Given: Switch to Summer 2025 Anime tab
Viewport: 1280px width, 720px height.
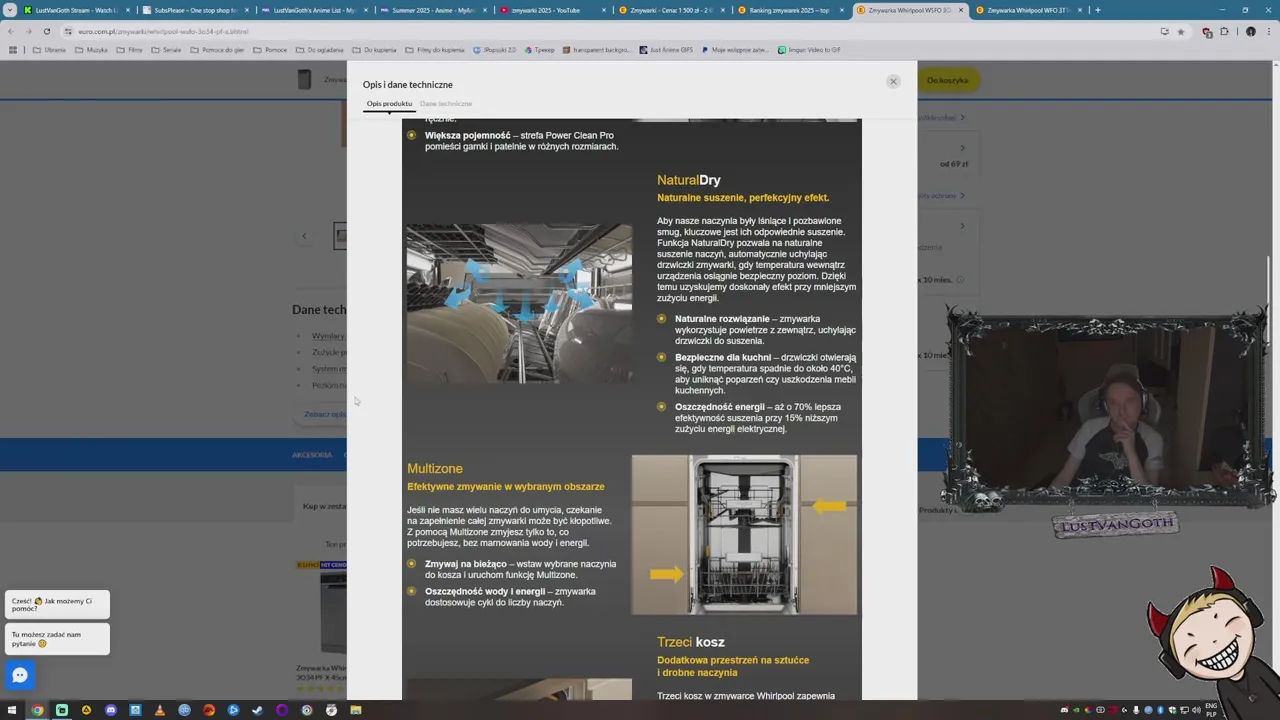Looking at the screenshot, I should [432, 10].
